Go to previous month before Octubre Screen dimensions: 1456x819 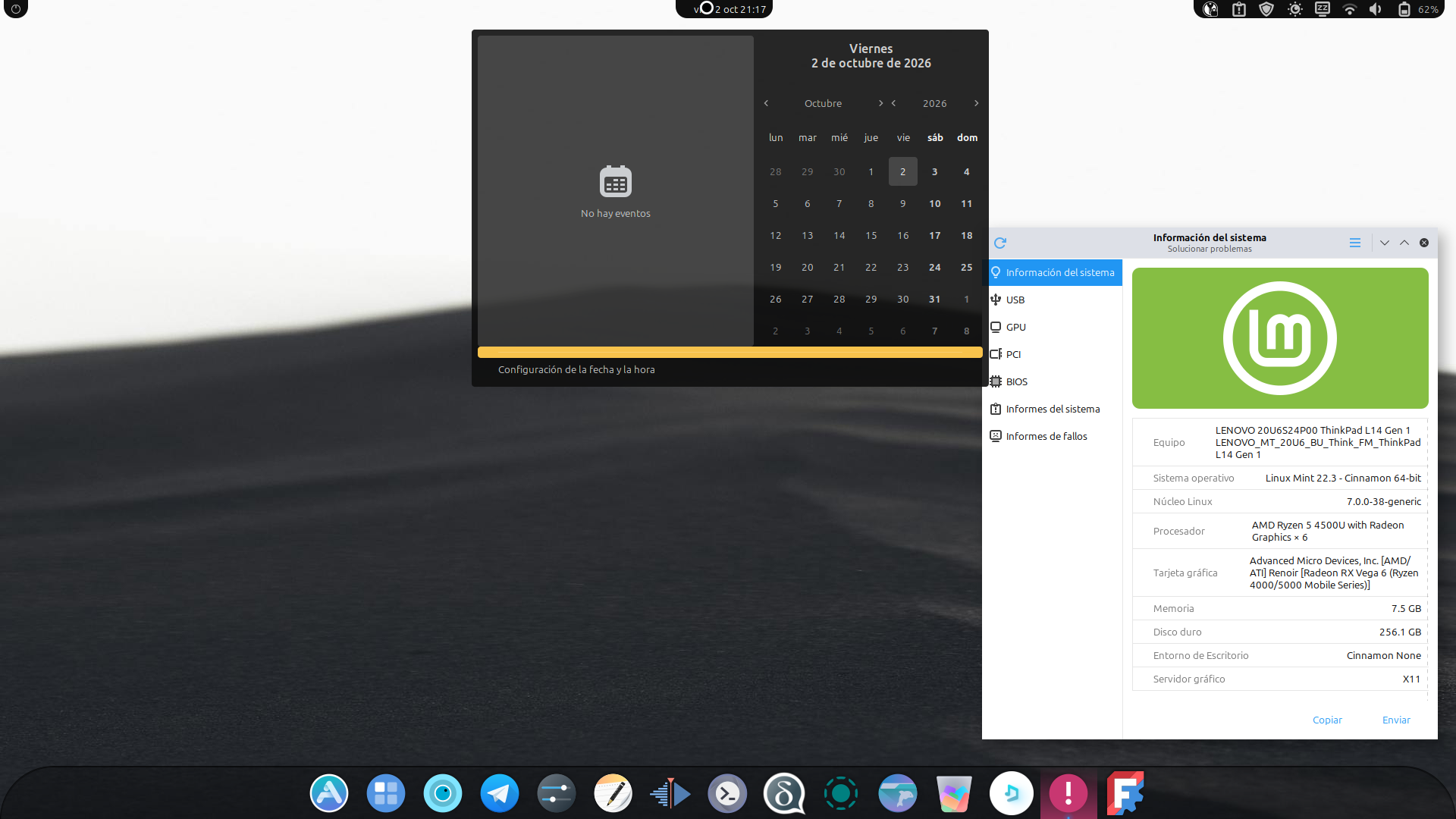766,103
